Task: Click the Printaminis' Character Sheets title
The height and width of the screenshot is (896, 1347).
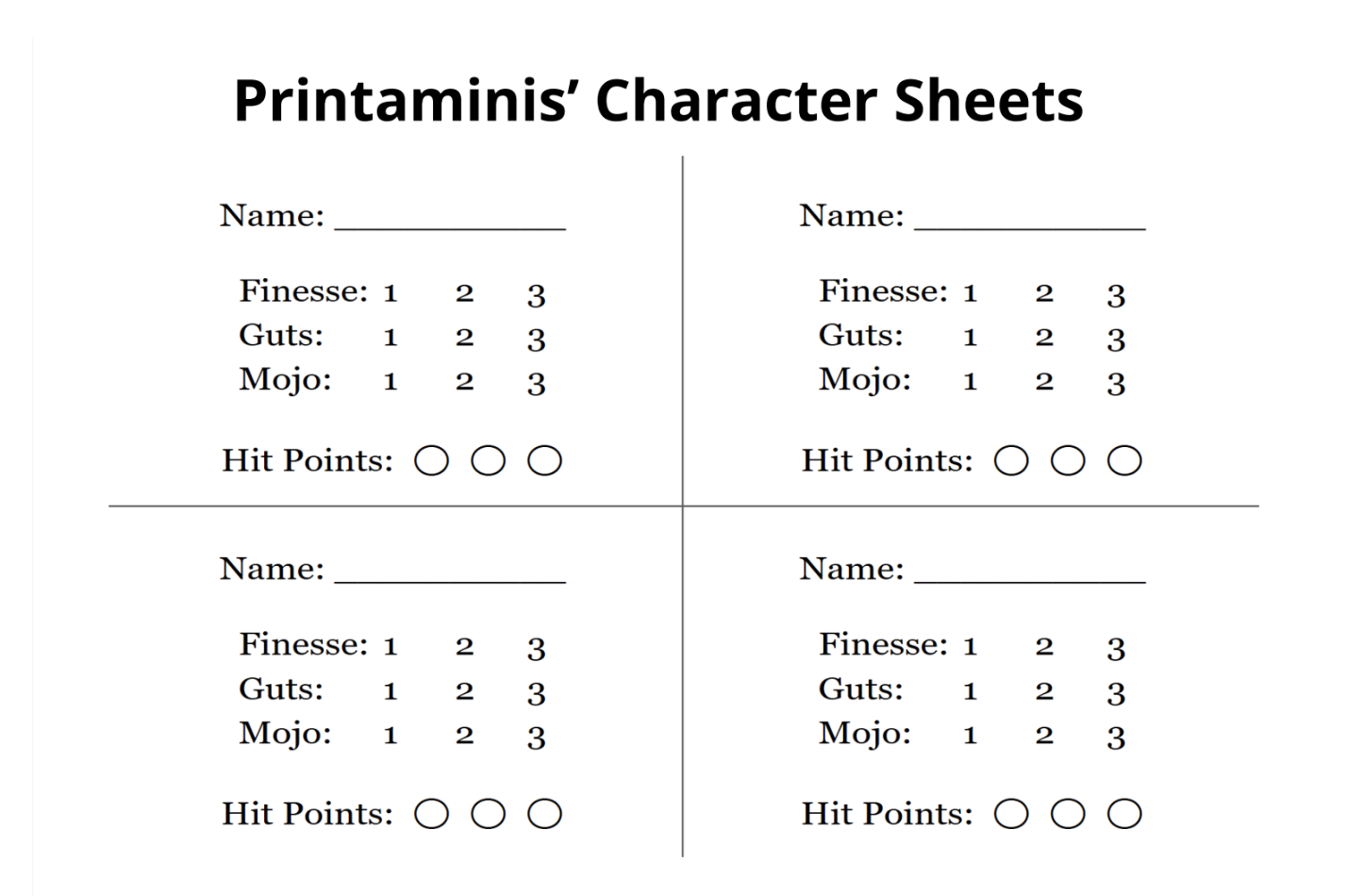Action: coord(658,101)
